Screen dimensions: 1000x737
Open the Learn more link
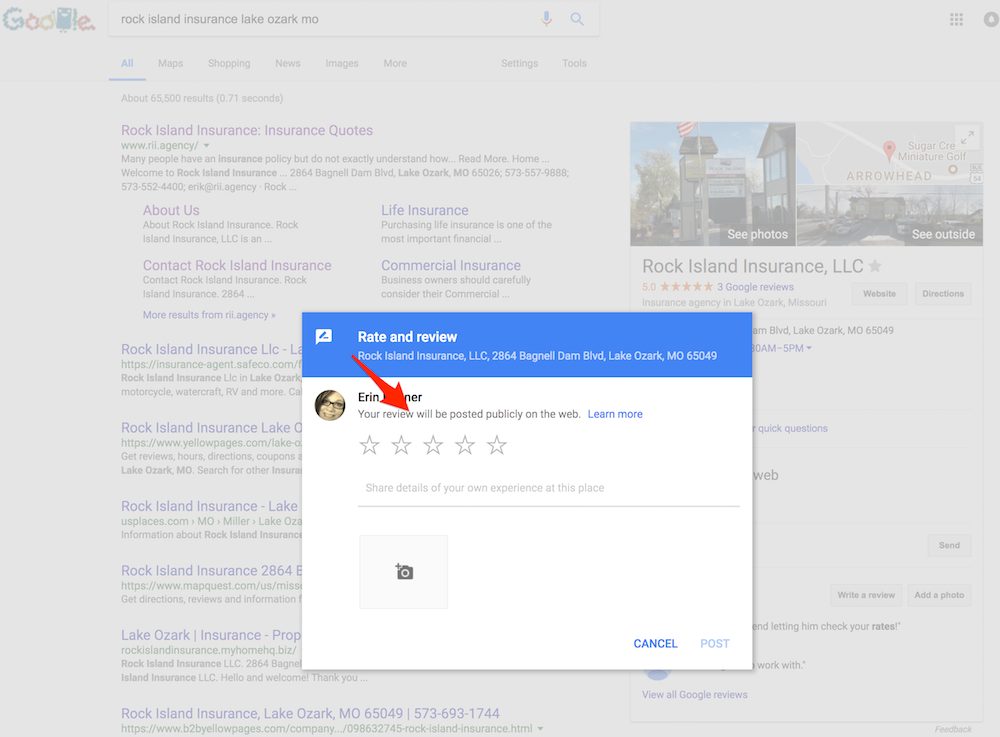pos(615,414)
